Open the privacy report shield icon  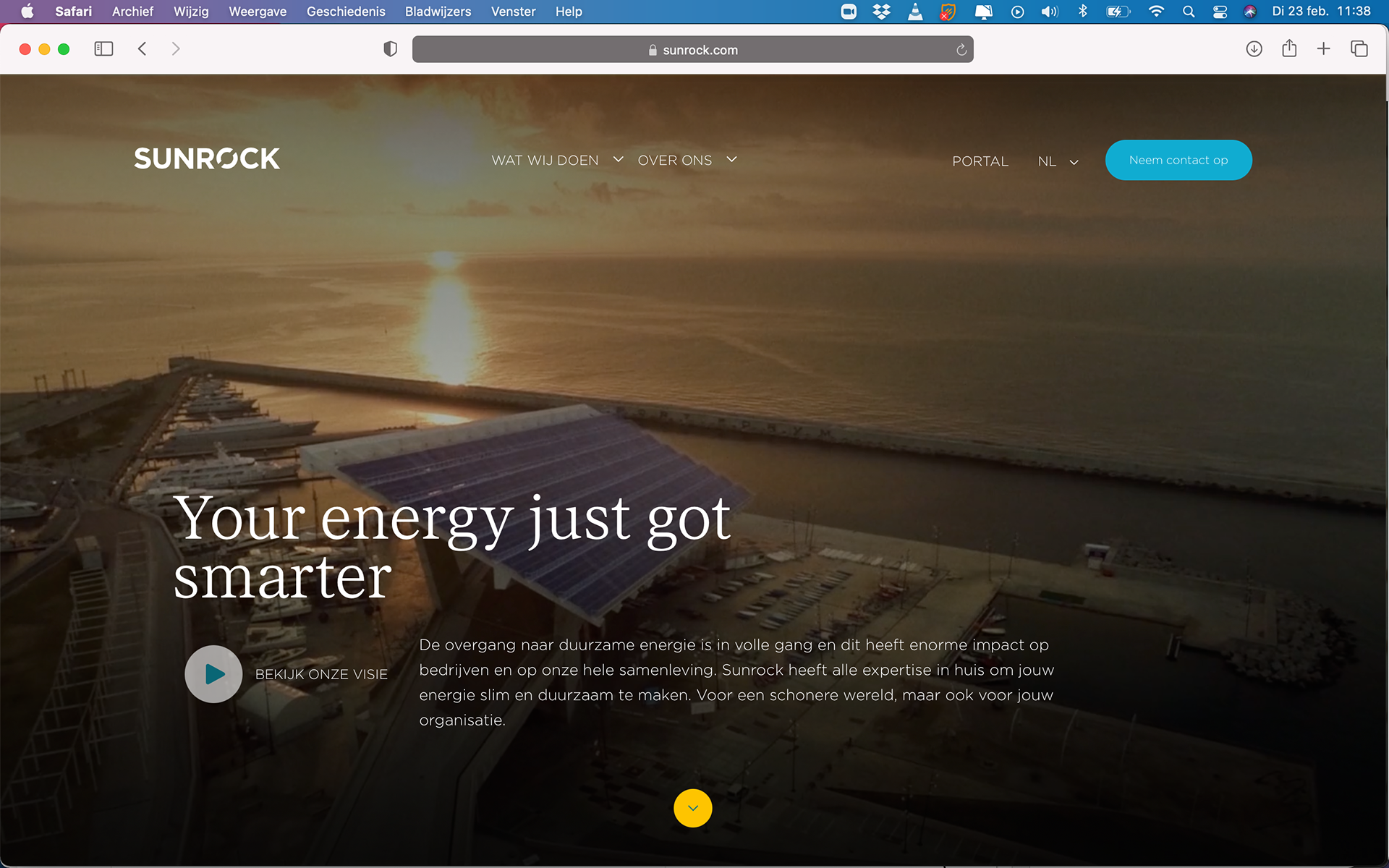pos(391,49)
